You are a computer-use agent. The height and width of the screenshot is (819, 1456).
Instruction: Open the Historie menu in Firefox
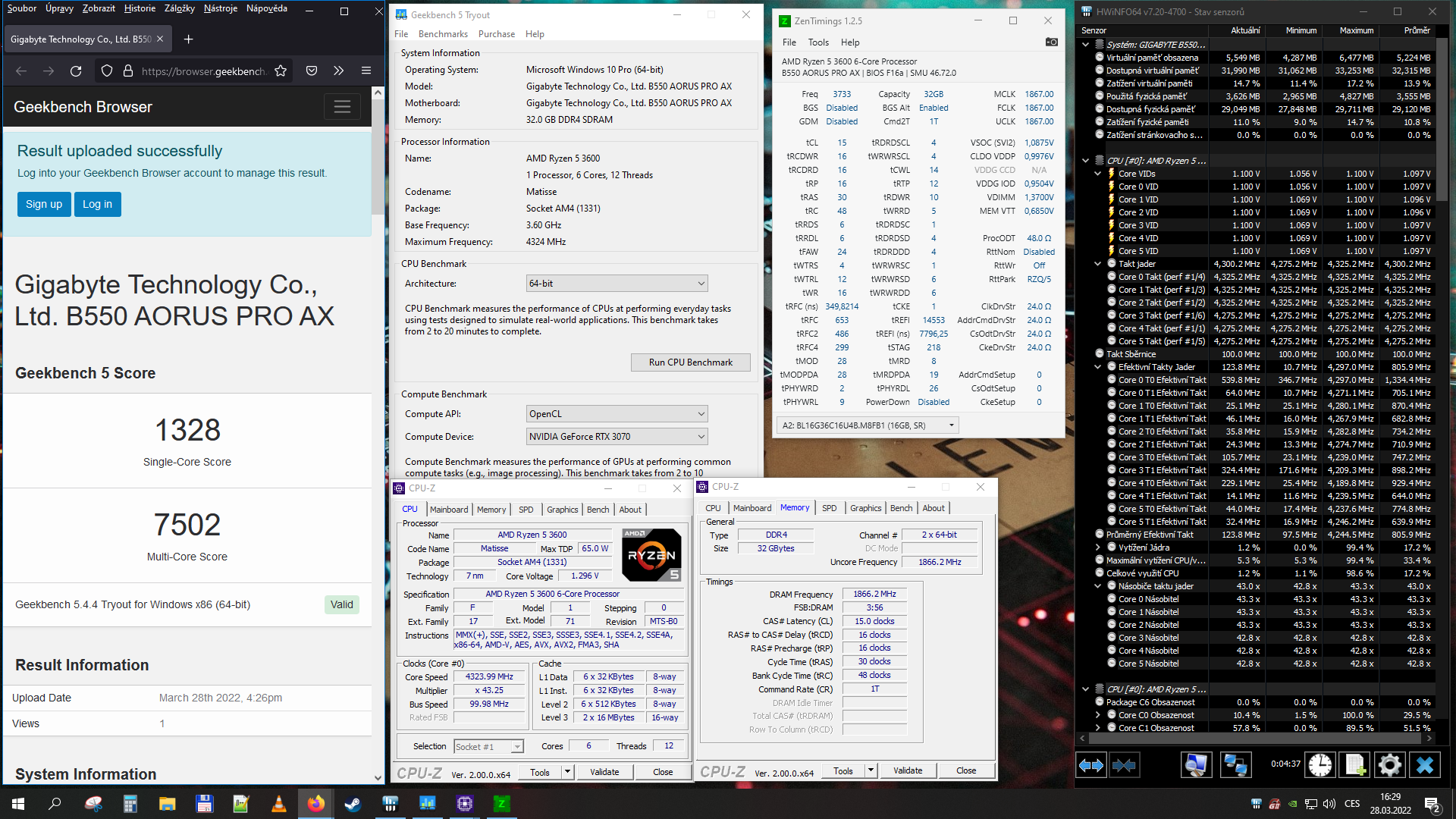(140, 8)
